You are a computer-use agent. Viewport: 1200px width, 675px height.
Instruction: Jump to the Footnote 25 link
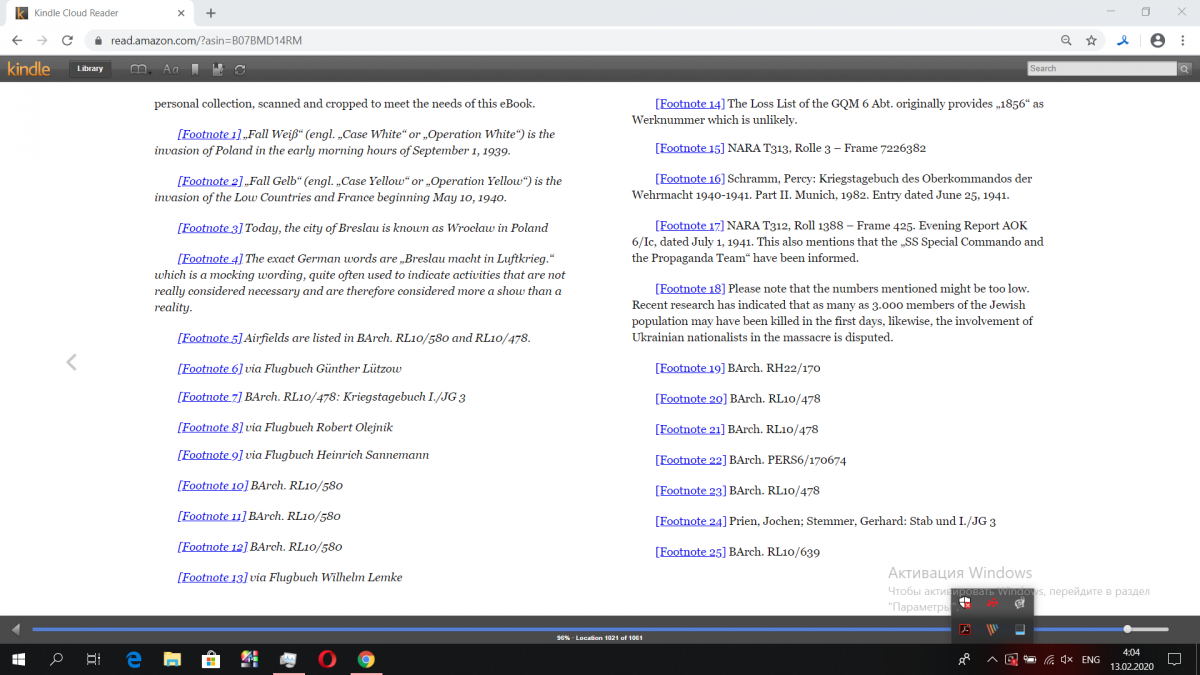pyautogui.click(x=690, y=552)
